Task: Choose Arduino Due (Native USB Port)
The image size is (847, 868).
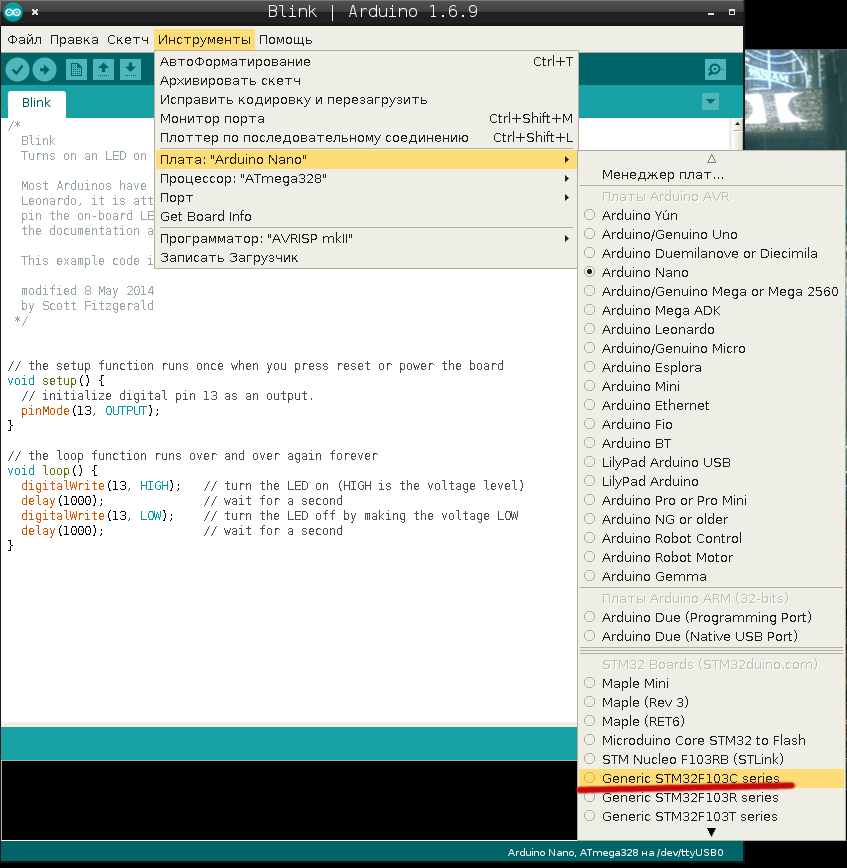Action: (x=712, y=637)
